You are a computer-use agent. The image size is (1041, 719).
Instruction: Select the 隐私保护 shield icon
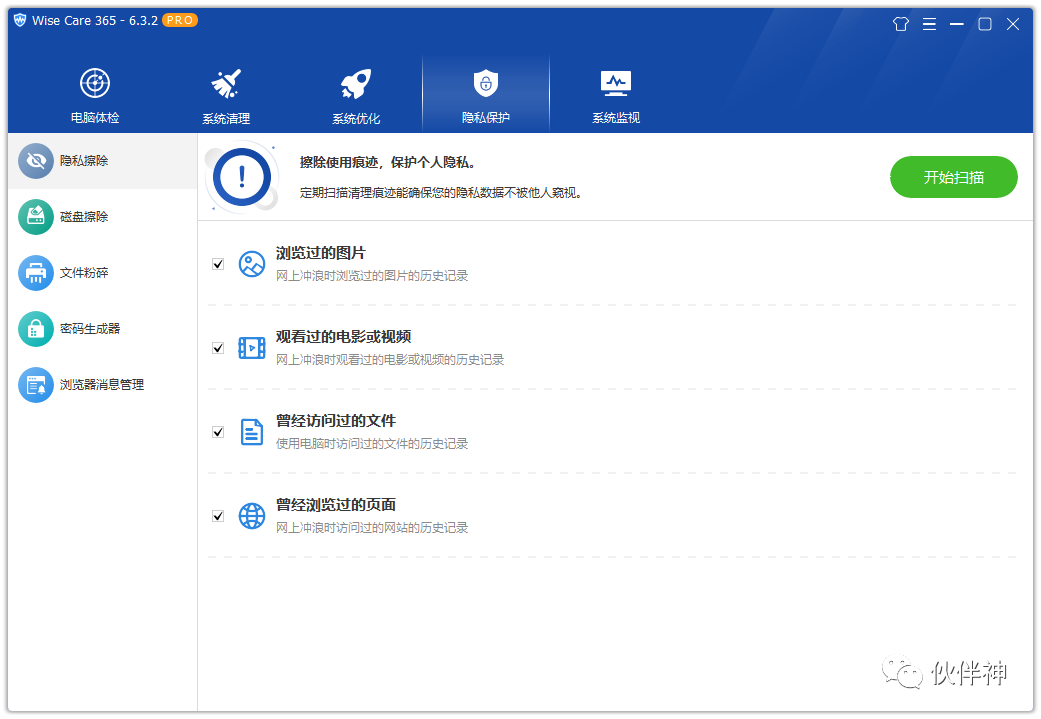coord(486,83)
